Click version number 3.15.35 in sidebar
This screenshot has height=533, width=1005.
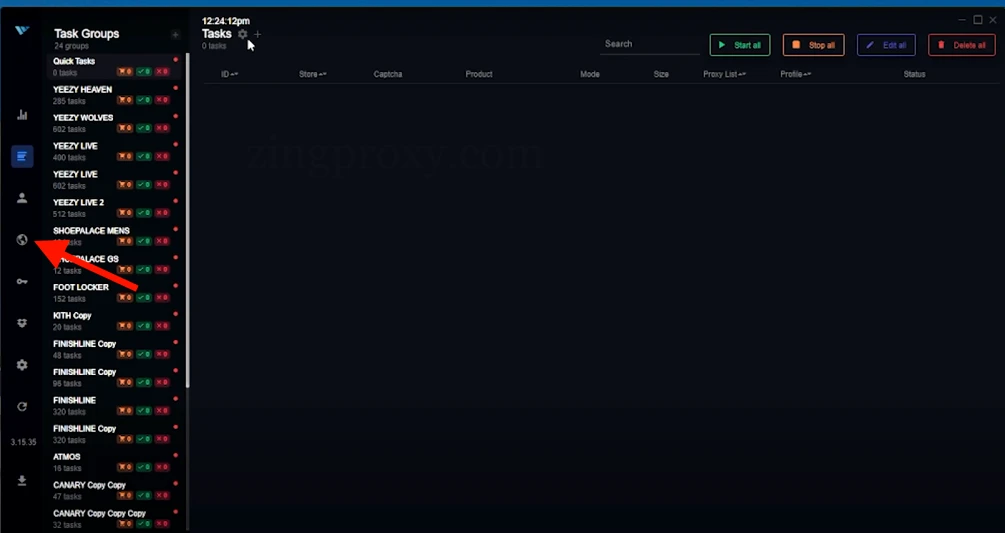[23, 442]
